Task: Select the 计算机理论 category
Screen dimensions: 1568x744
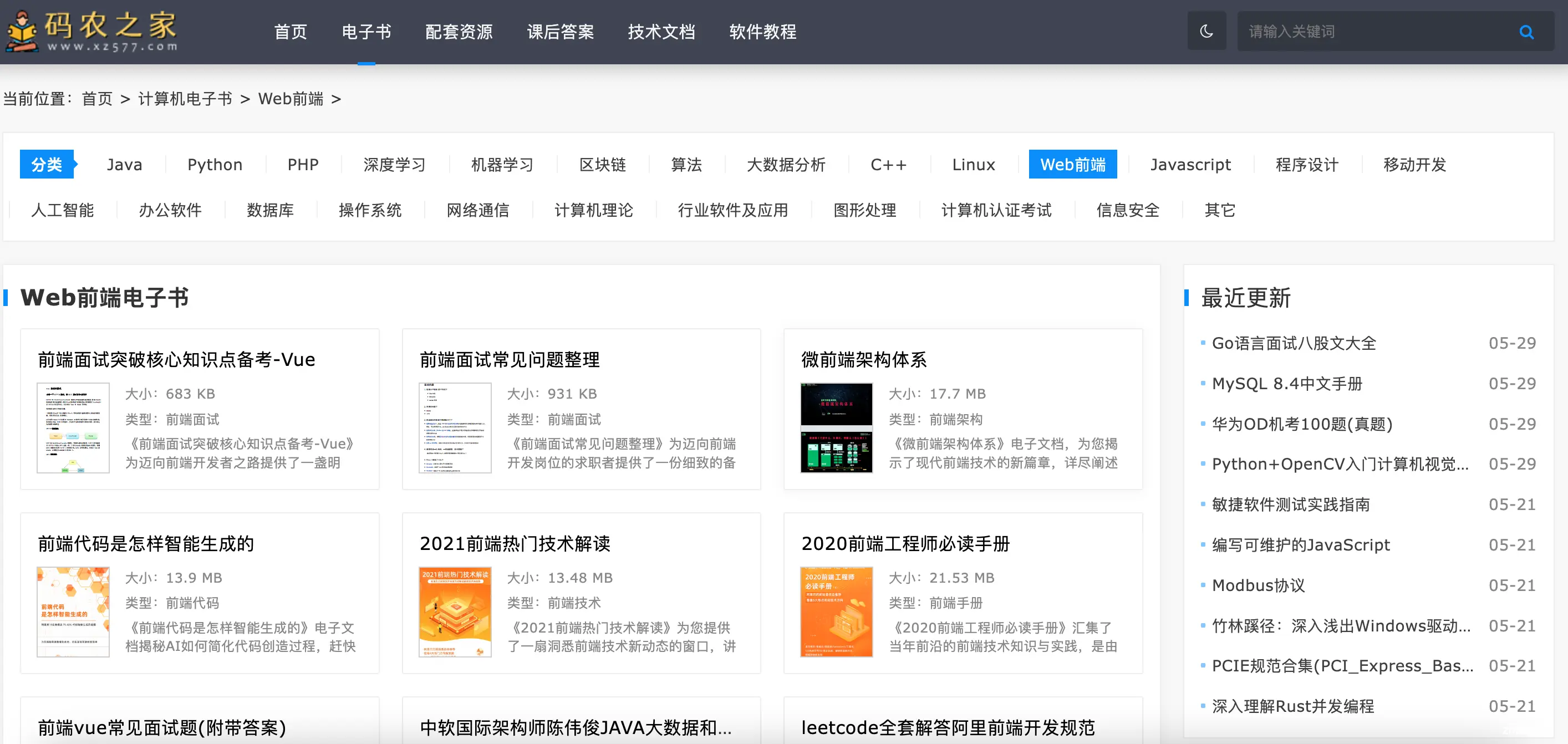Action: point(593,210)
